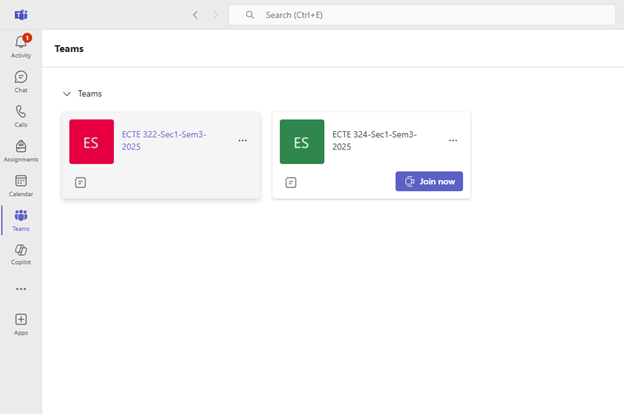The image size is (624, 414).
Task: Open the Apps store icon
Action: tap(21, 324)
